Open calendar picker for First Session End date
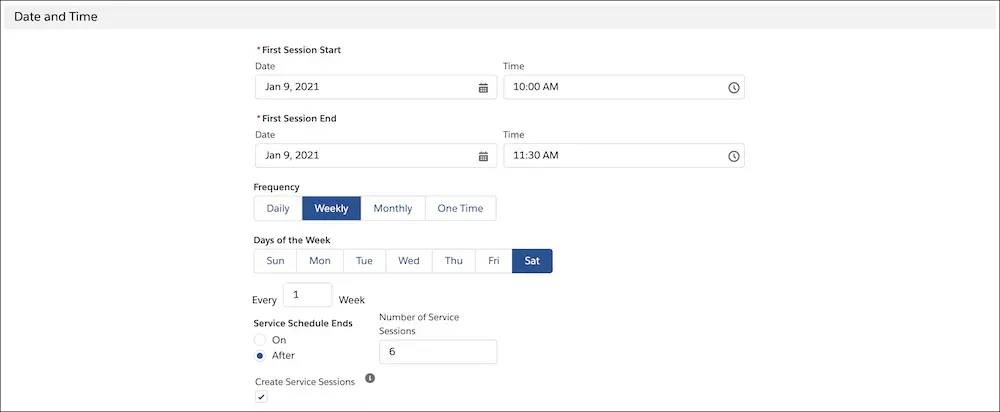 483,156
